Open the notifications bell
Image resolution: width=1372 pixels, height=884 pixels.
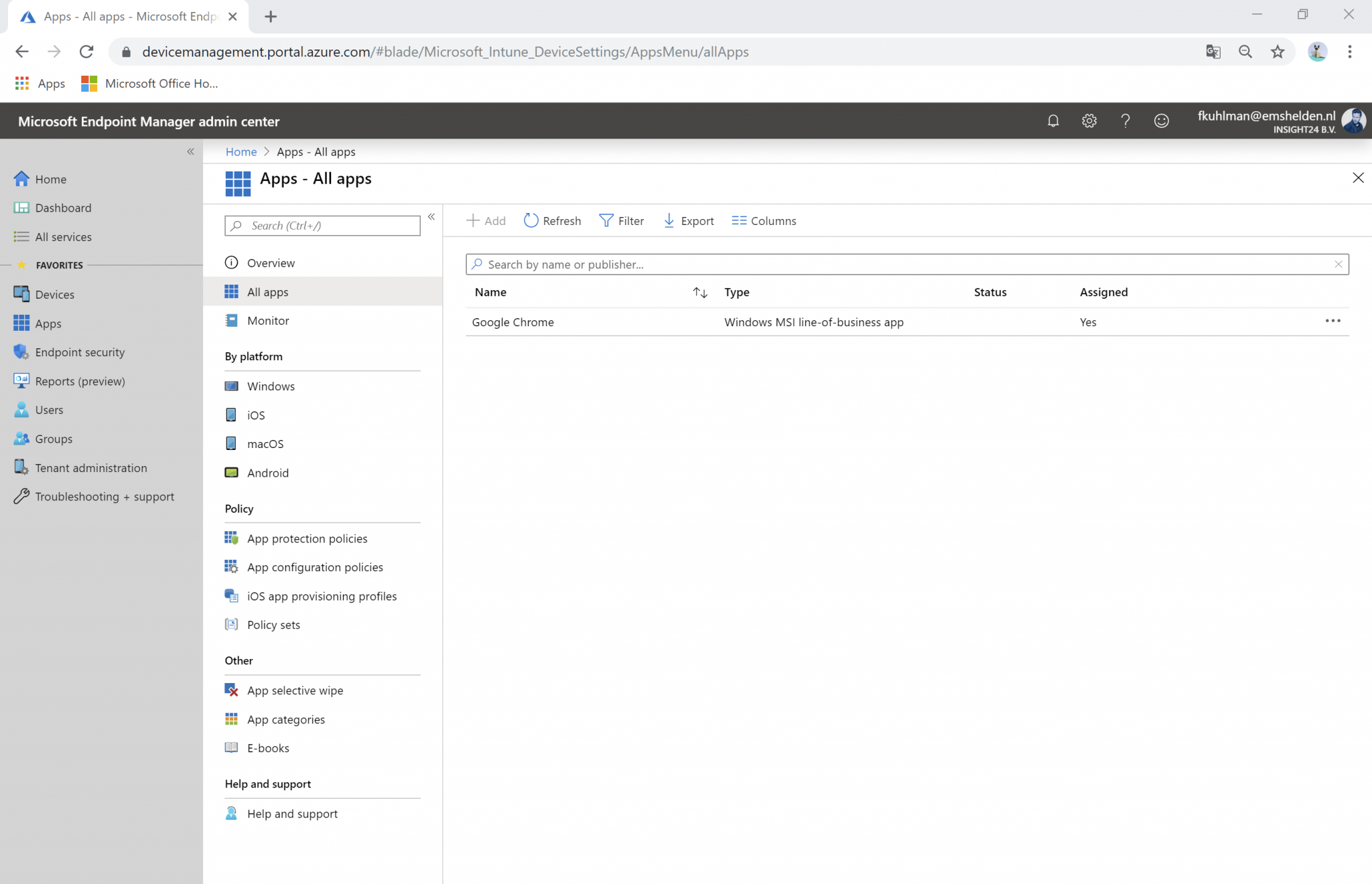coord(1052,121)
